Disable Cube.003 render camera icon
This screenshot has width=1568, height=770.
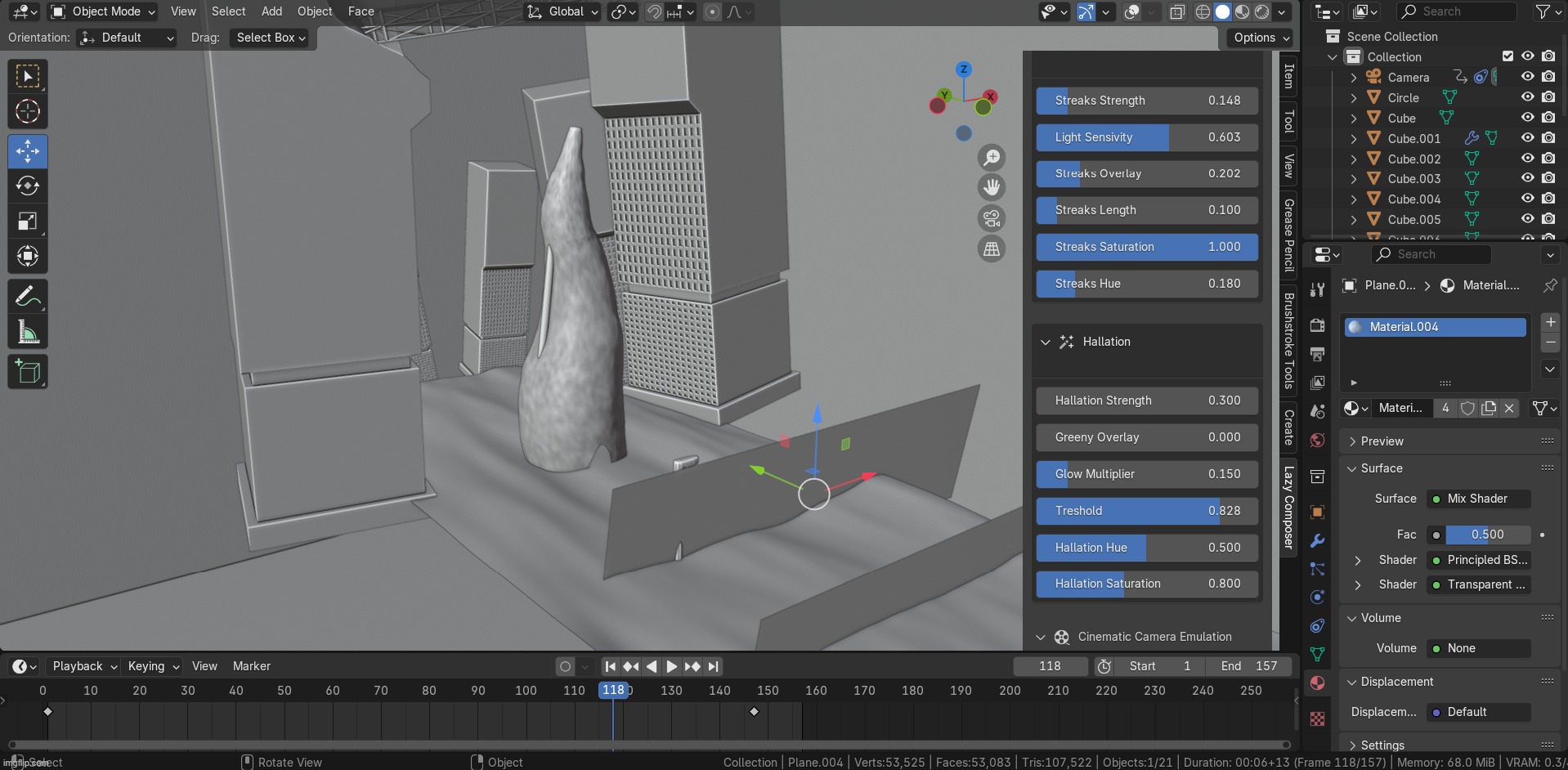tap(1548, 178)
